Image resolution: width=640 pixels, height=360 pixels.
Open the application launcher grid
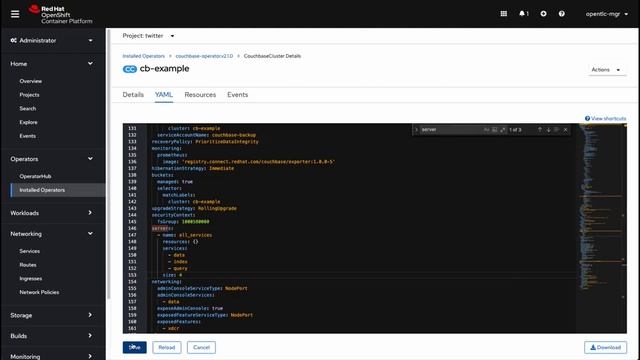coord(504,13)
